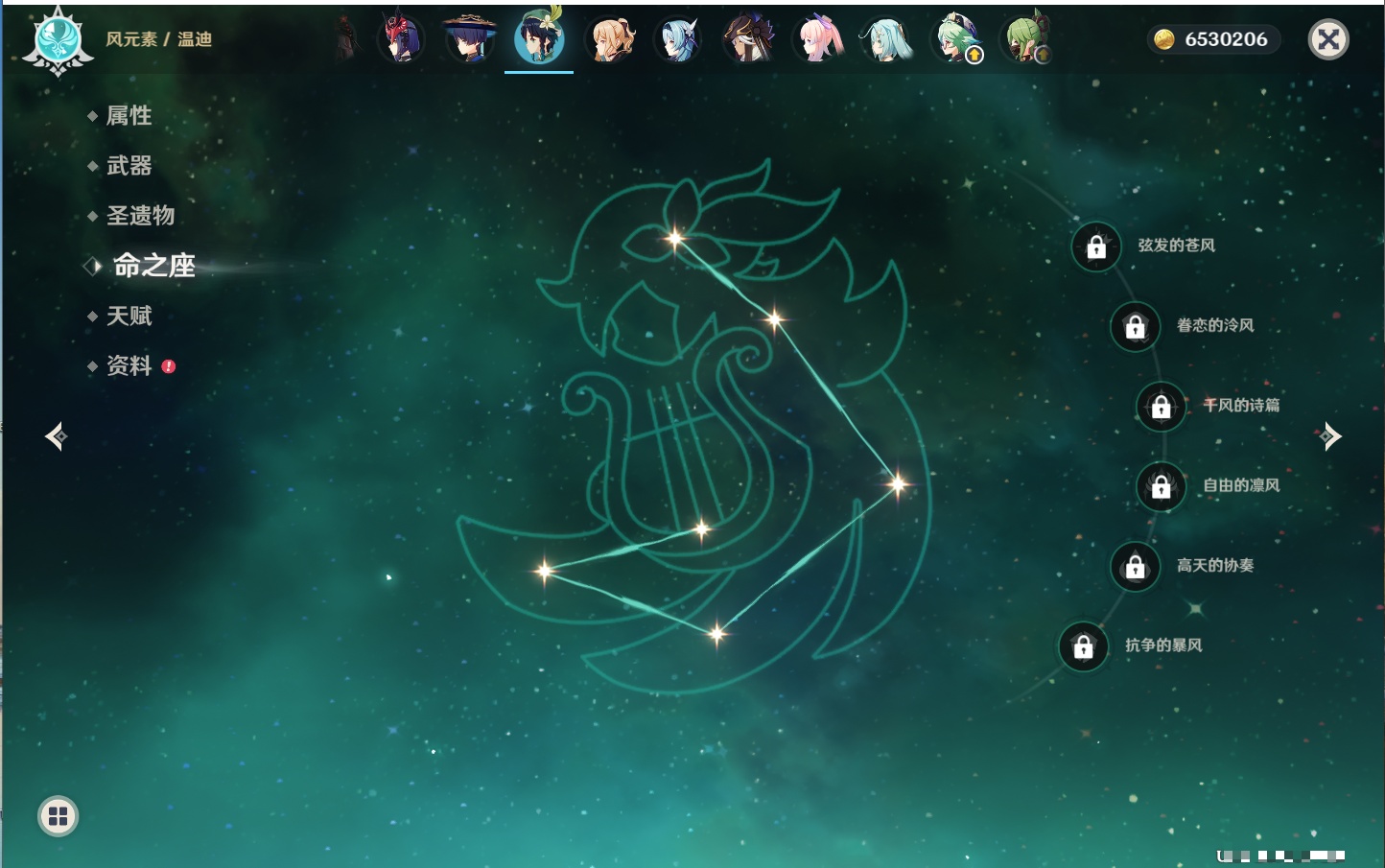Click the rightmost constellation star
The image size is (1385, 868).
pyautogui.click(x=898, y=483)
